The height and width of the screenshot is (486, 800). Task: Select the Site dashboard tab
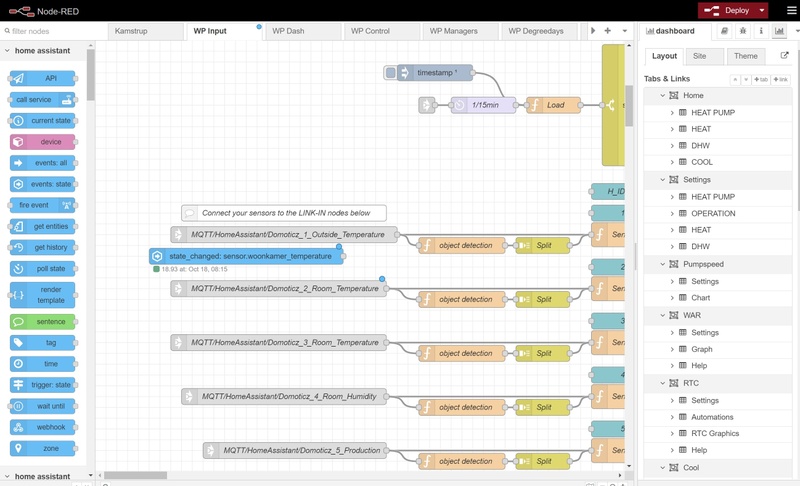pyautogui.click(x=705, y=56)
